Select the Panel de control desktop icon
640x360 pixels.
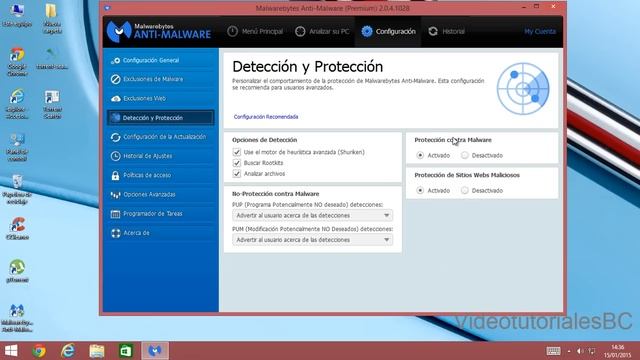coord(17,147)
